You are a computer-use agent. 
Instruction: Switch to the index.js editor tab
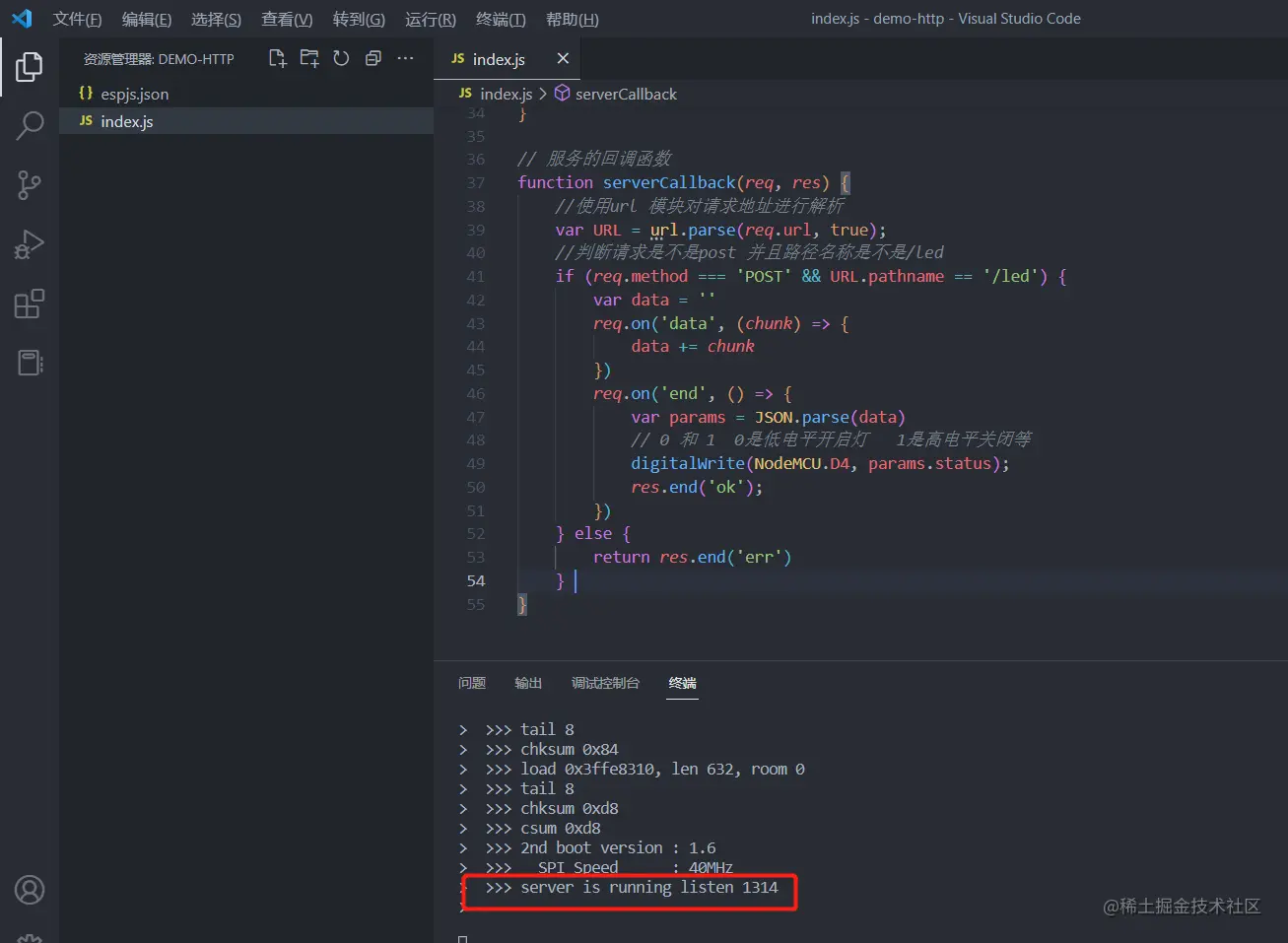507,59
